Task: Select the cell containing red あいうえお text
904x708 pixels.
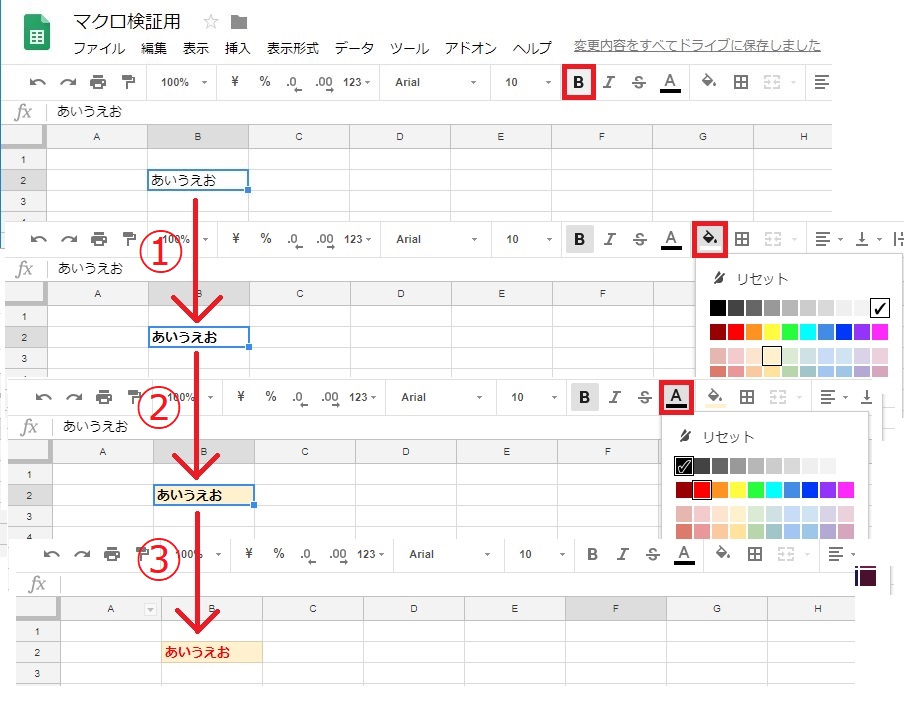Action: click(x=211, y=652)
